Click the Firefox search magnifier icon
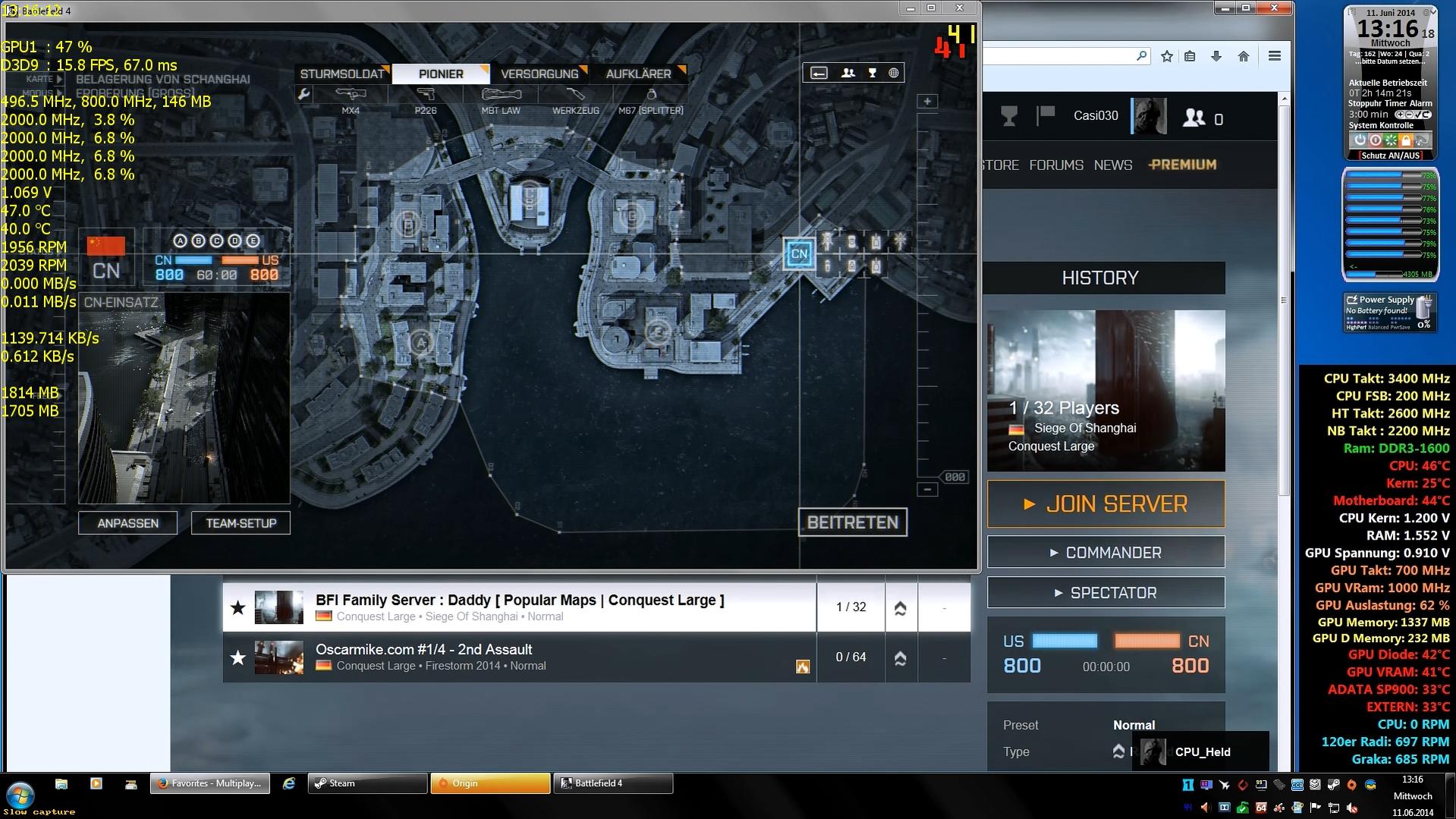 coord(1141,56)
